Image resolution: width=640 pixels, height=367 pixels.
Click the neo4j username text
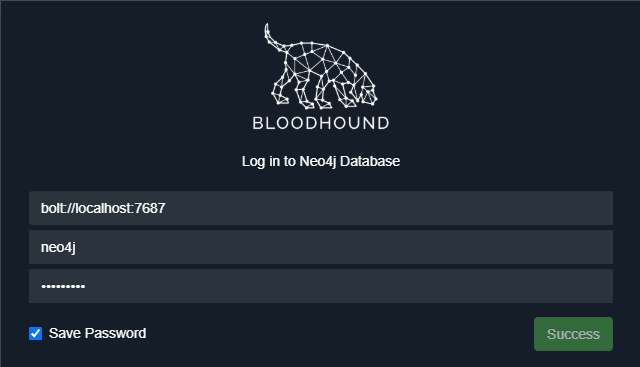(58, 247)
